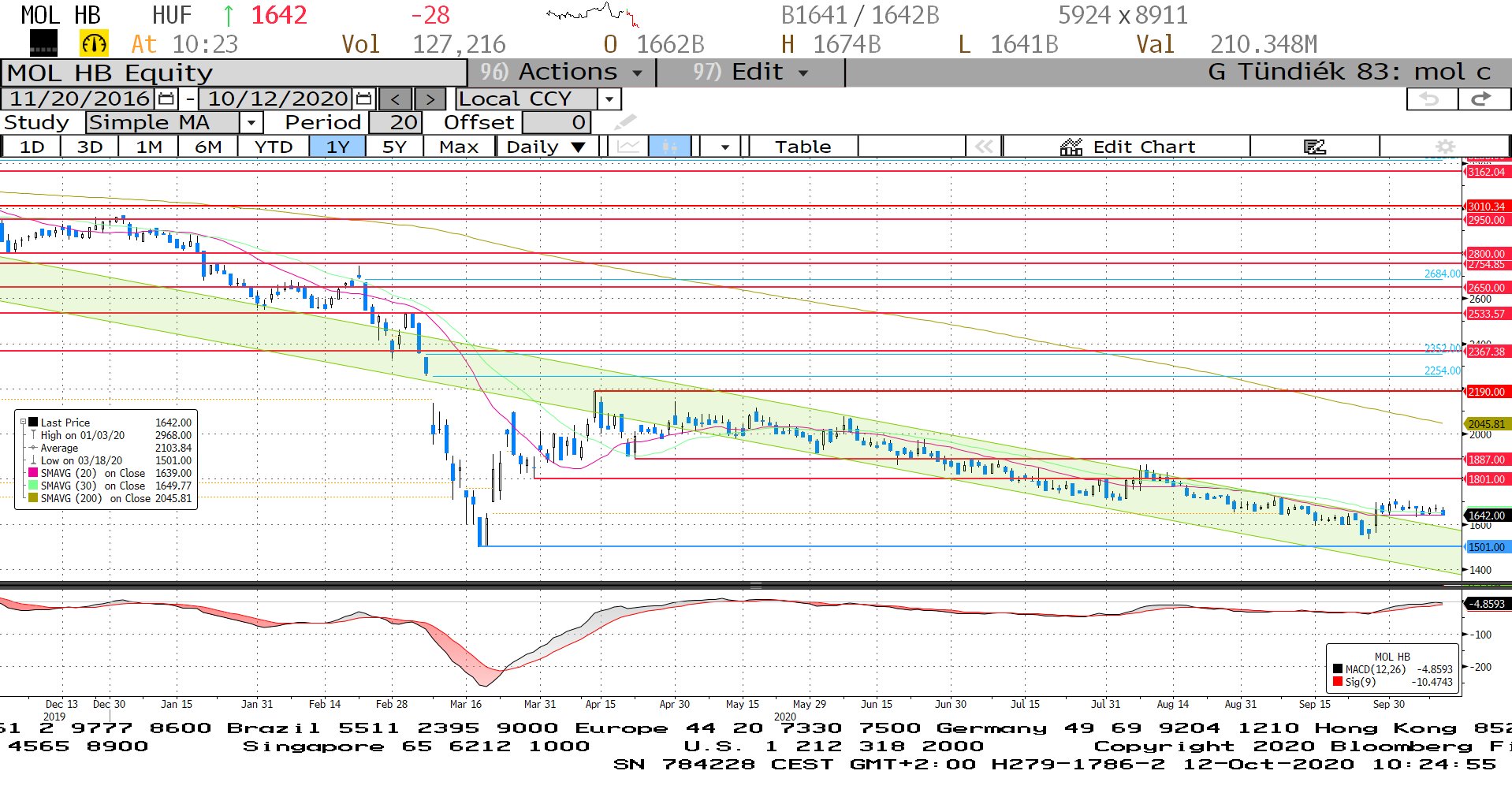Click the intraday sparkline mini chart

coord(592,14)
